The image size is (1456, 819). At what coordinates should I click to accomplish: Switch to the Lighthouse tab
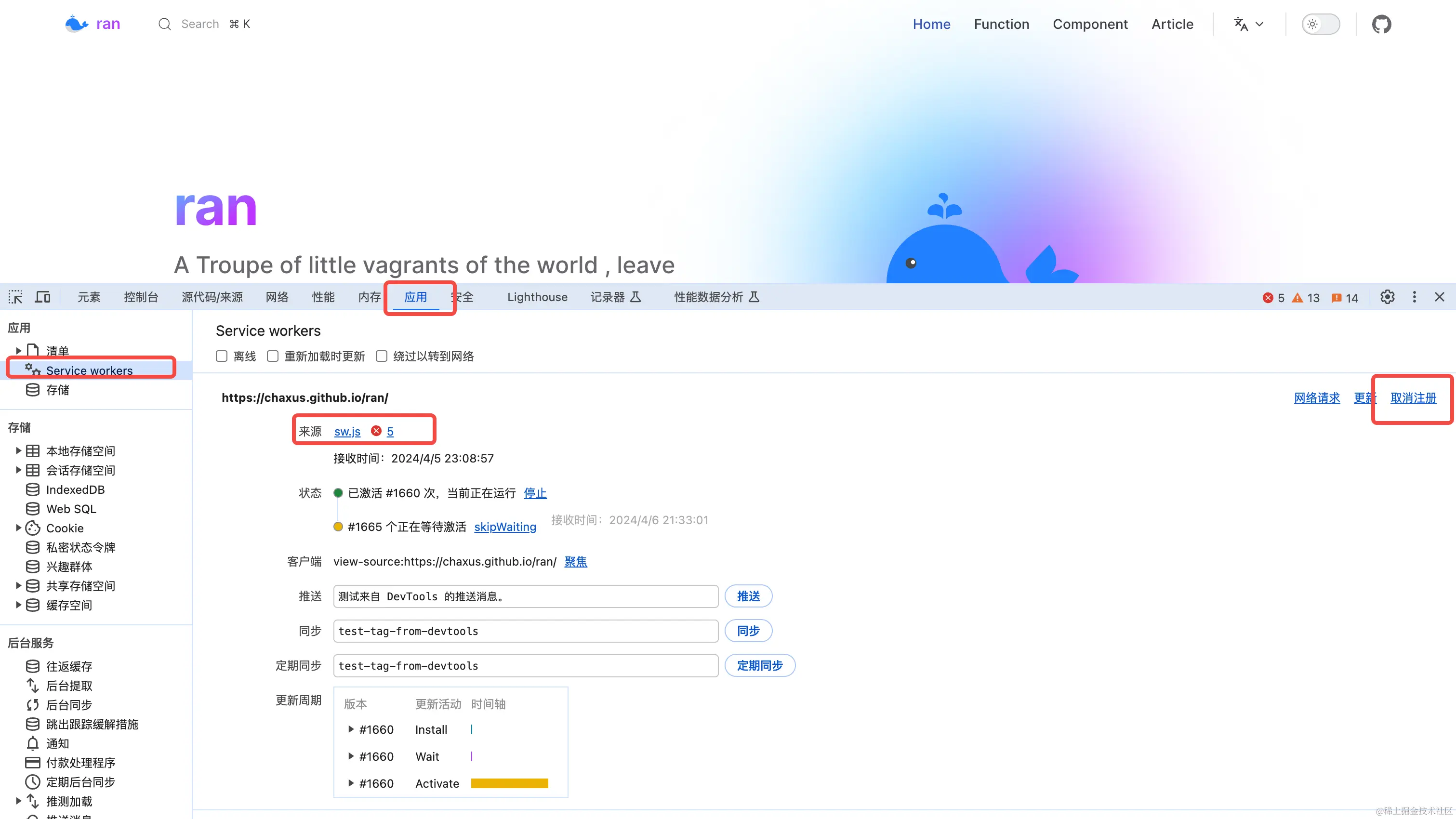tap(537, 297)
